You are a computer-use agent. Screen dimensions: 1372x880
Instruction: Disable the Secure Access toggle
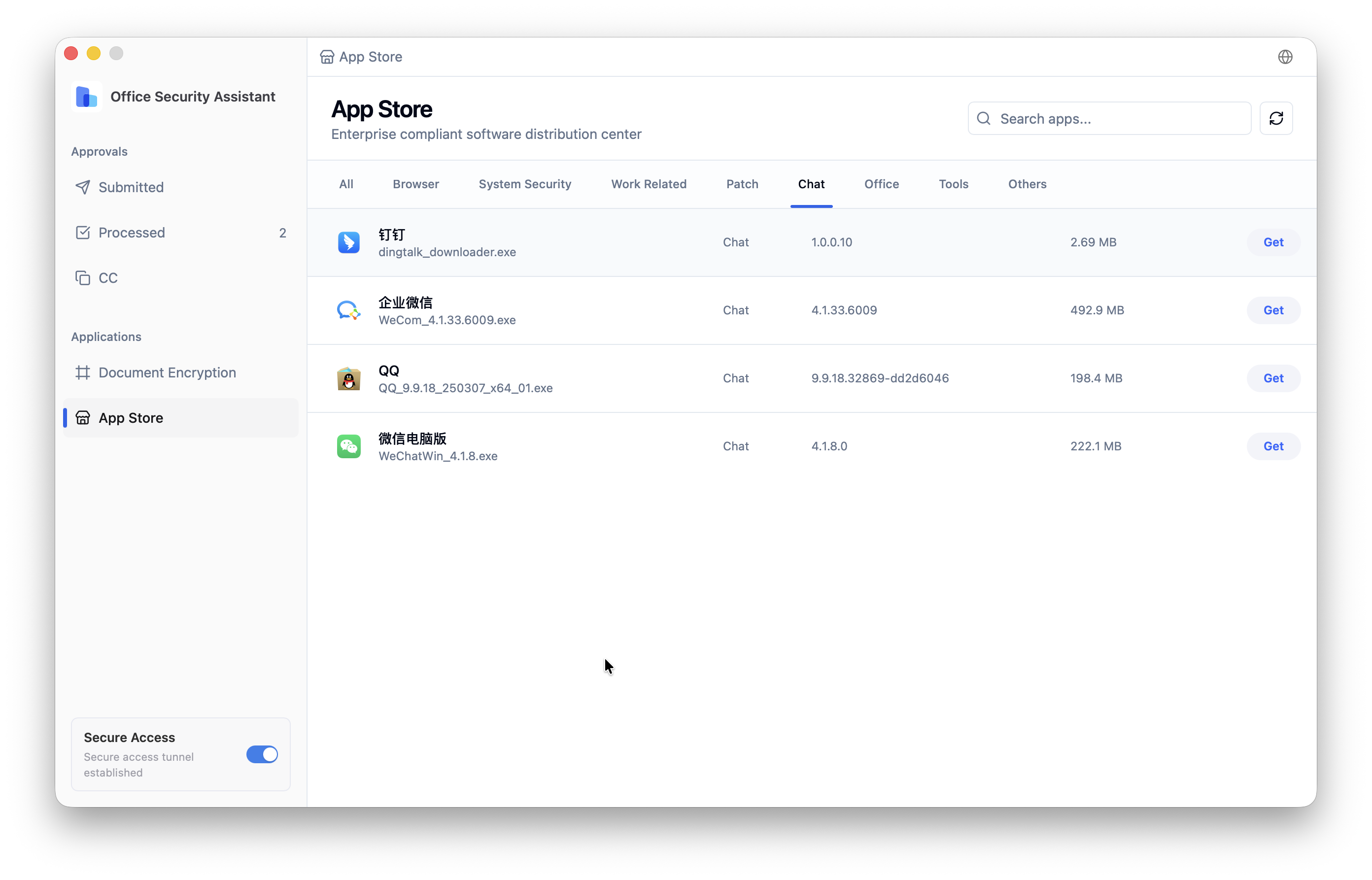(x=262, y=754)
